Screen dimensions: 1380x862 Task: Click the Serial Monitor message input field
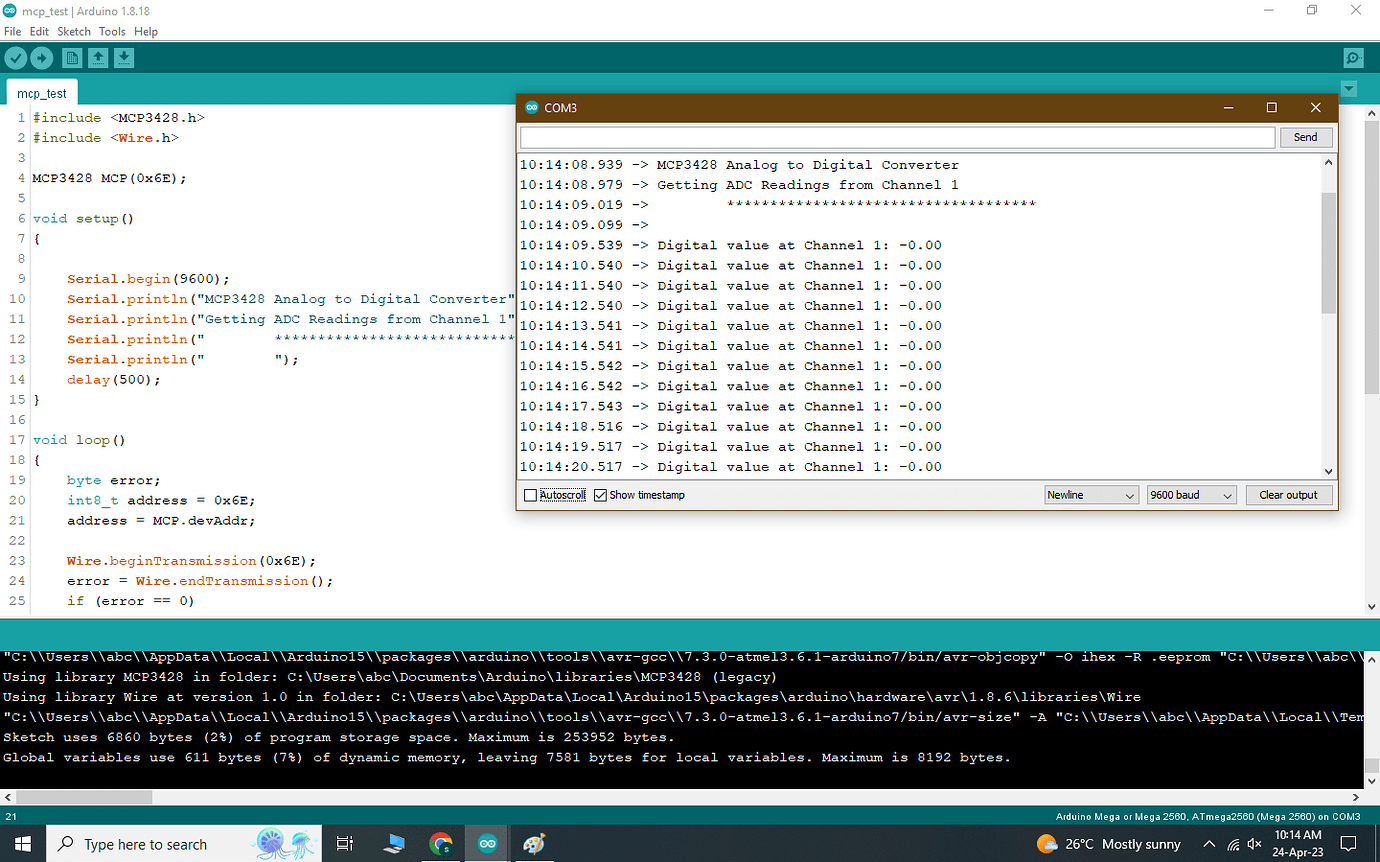tap(895, 137)
